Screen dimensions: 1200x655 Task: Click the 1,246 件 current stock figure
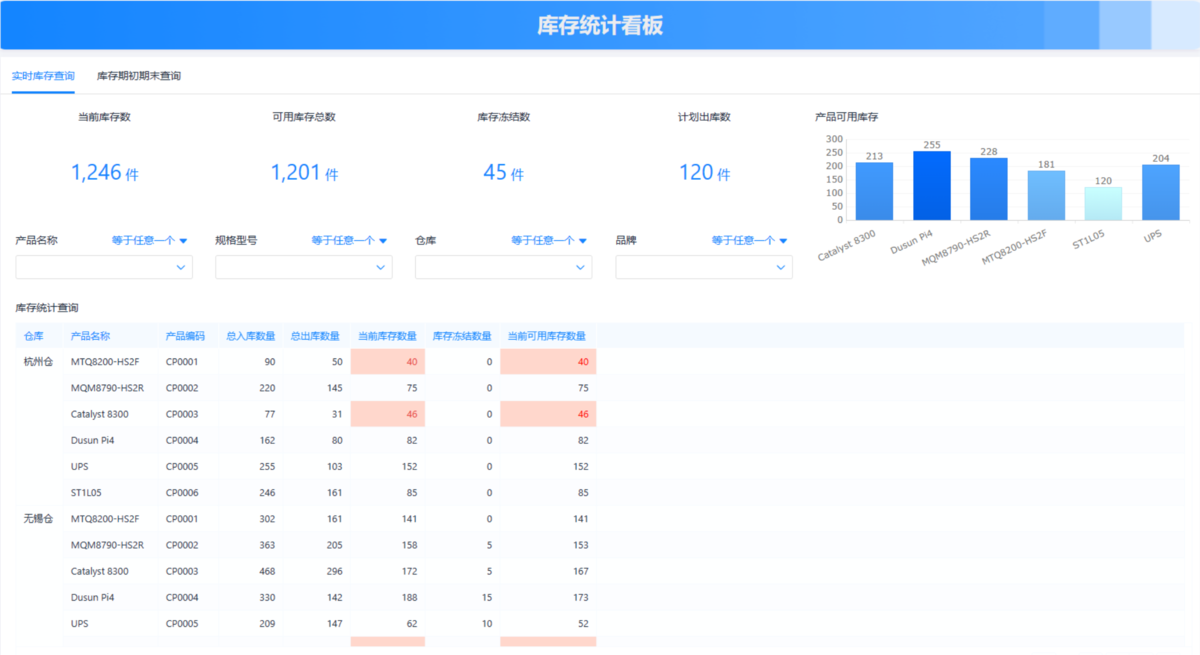104,173
